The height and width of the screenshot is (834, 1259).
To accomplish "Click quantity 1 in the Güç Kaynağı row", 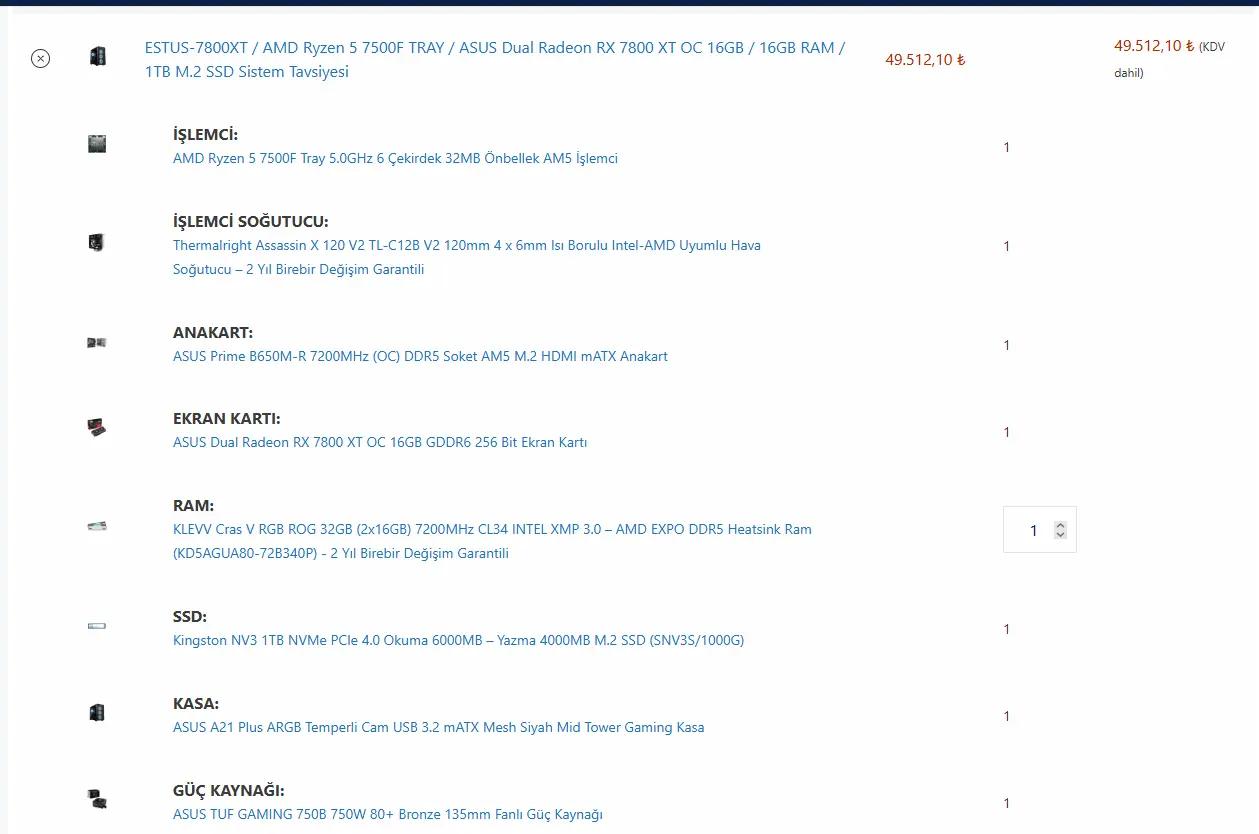I will (x=1007, y=803).
